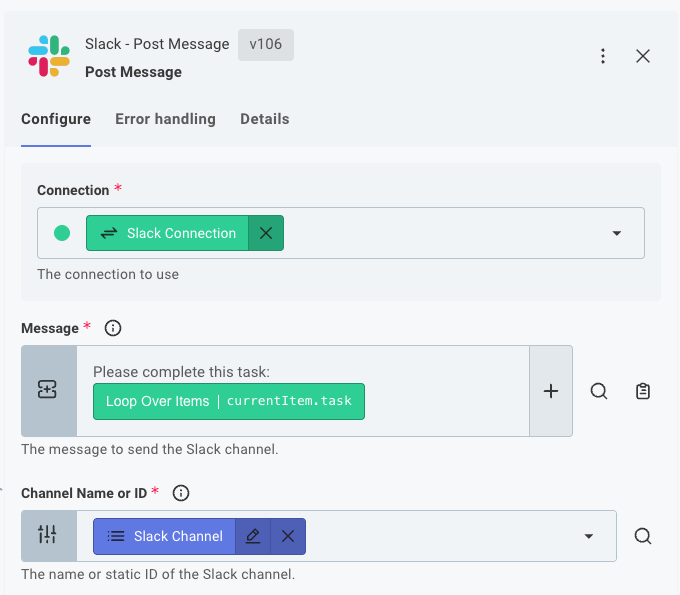Click the Channel field sliders mode icon
The height and width of the screenshot is (595, 680).
47,535
